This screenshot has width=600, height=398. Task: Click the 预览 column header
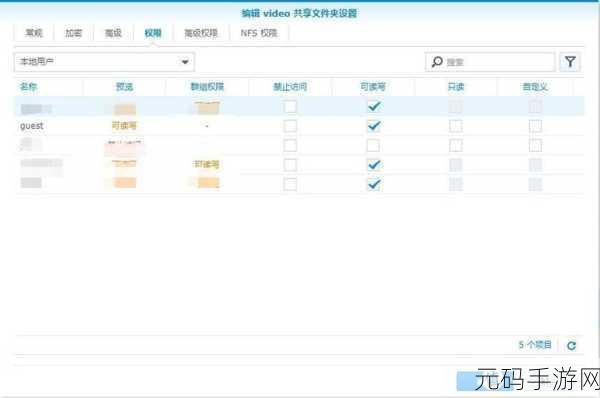click(x=124, y=86)
